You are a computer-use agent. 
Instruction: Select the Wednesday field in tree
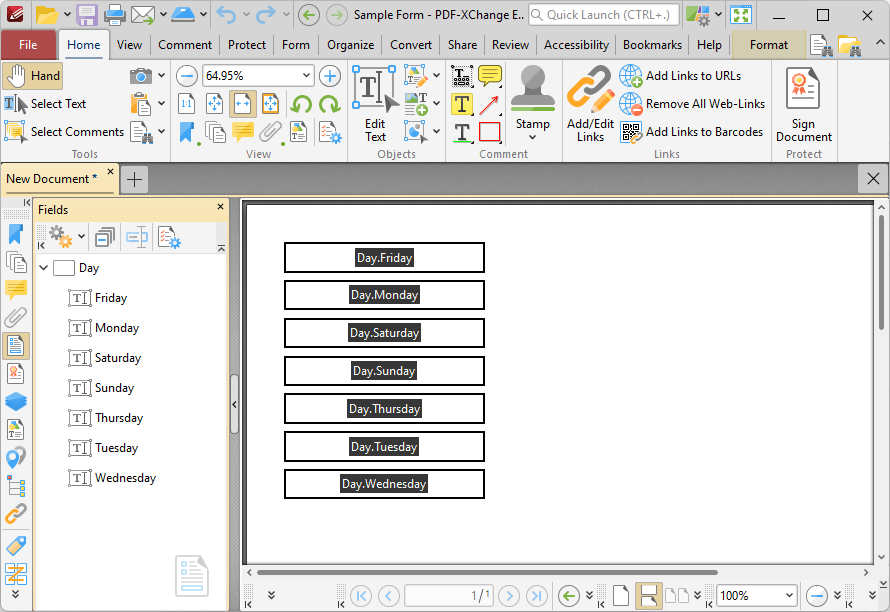[x=125, y=477]
